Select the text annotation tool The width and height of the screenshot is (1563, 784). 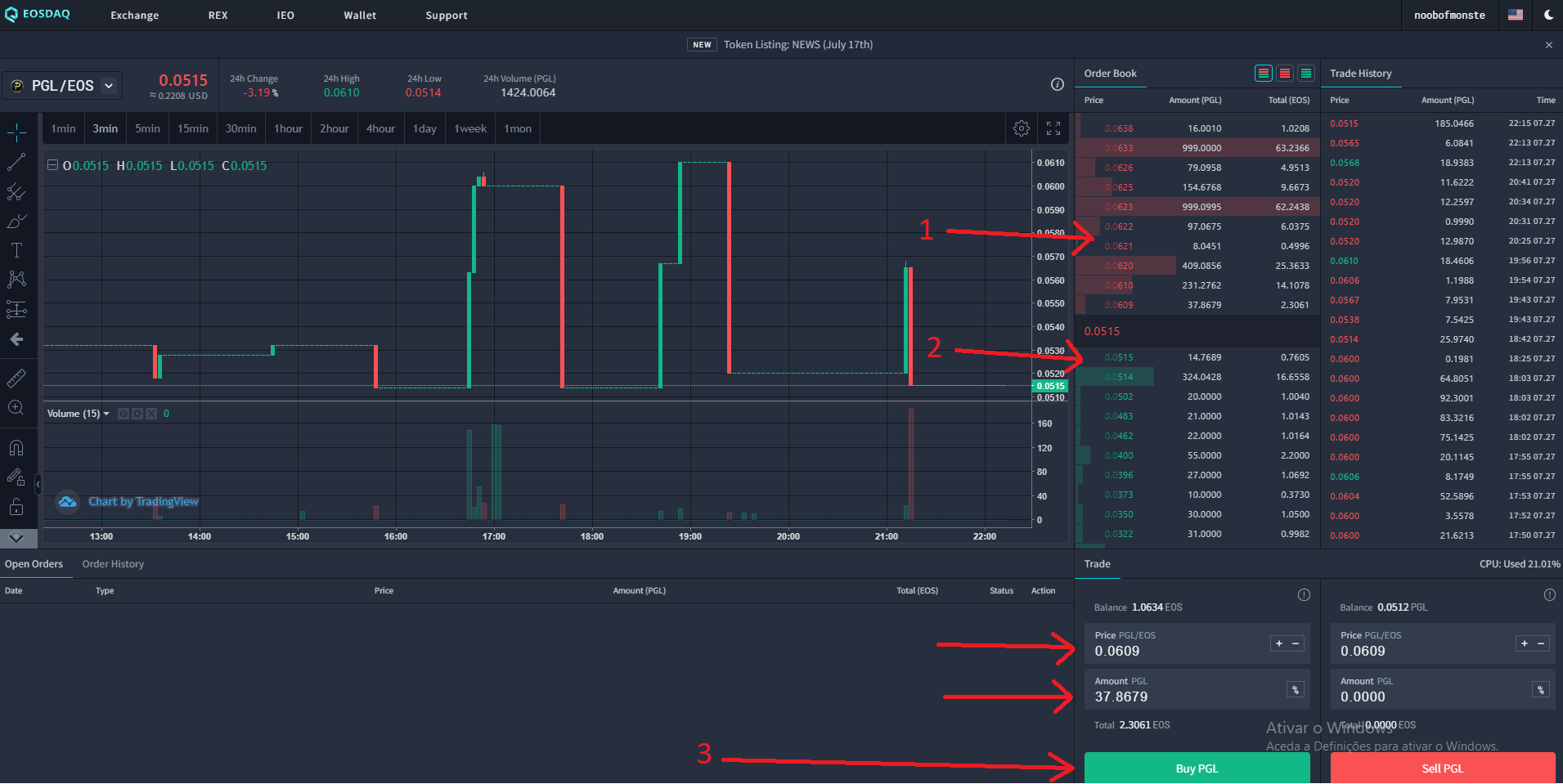[x=16, y=250]
